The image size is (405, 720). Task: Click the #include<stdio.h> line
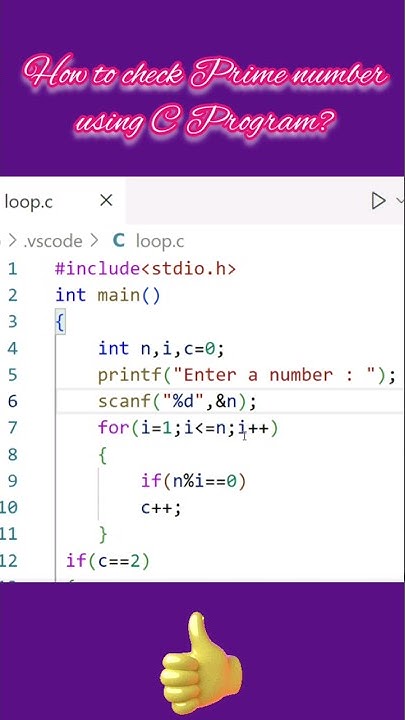(146, 269)
